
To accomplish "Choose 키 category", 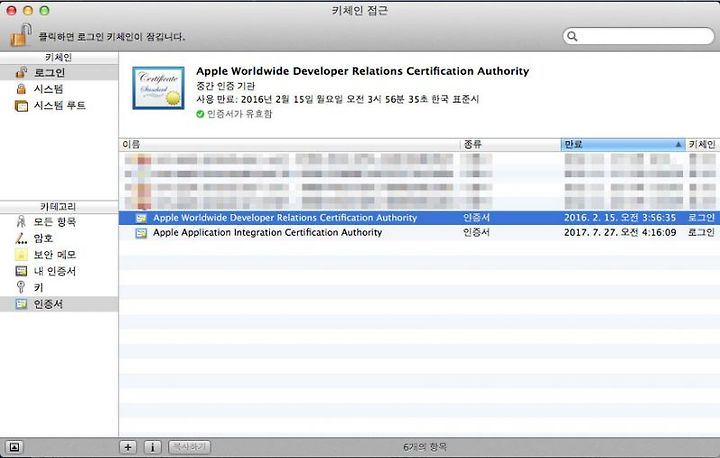I will [x=59, y=288].
